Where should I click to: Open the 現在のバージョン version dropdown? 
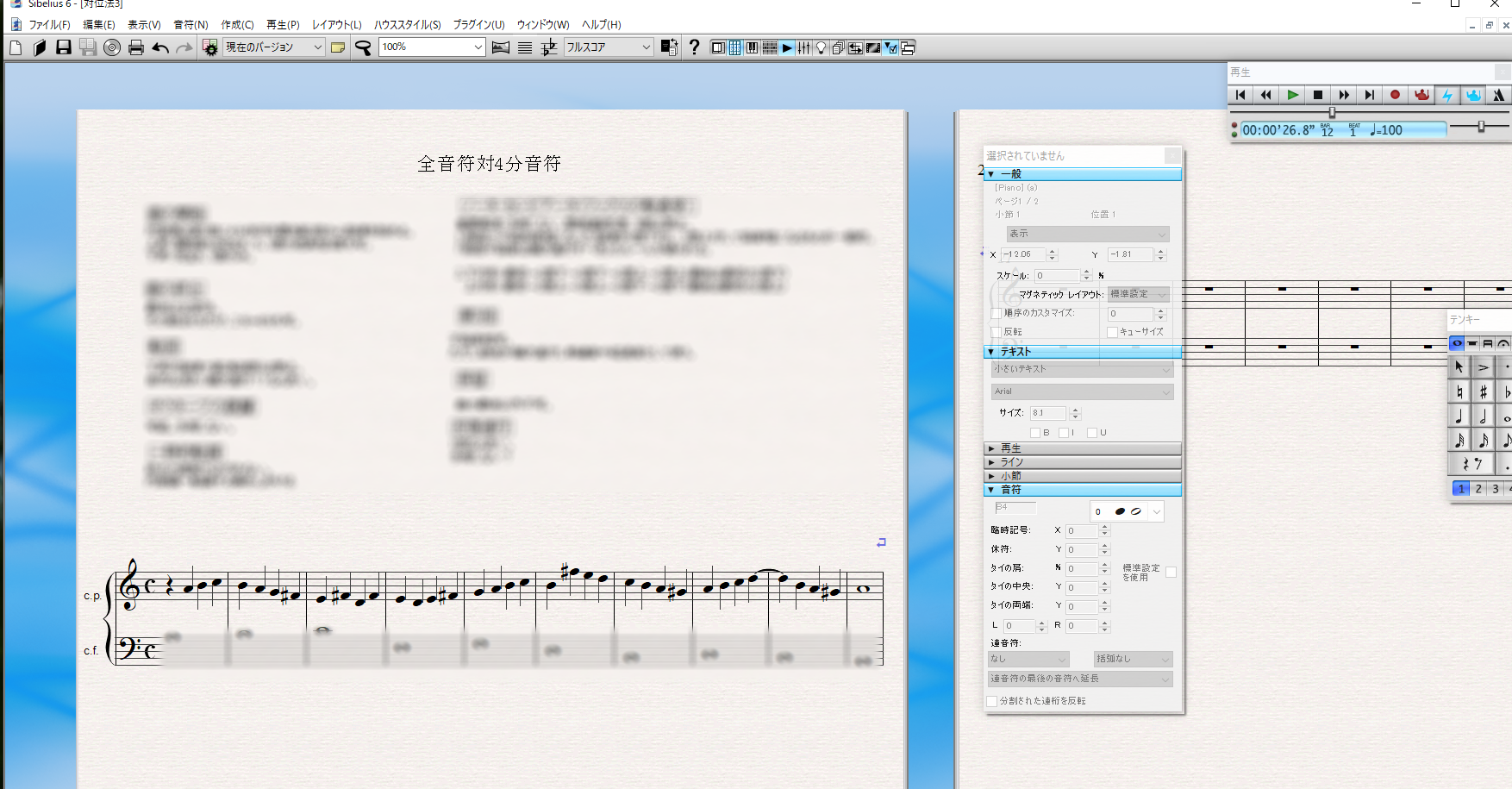[274, 47]
